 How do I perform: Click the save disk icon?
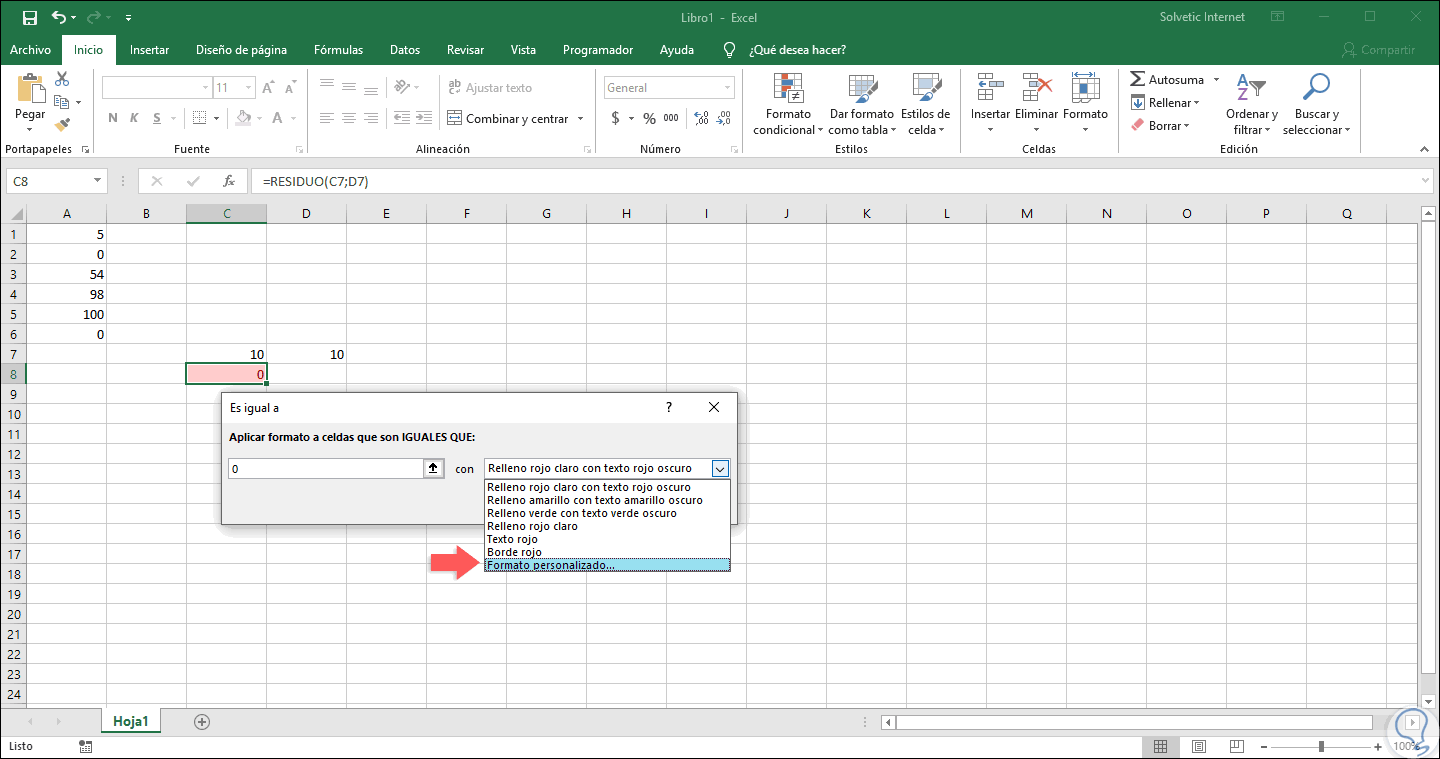coord(29,18)
